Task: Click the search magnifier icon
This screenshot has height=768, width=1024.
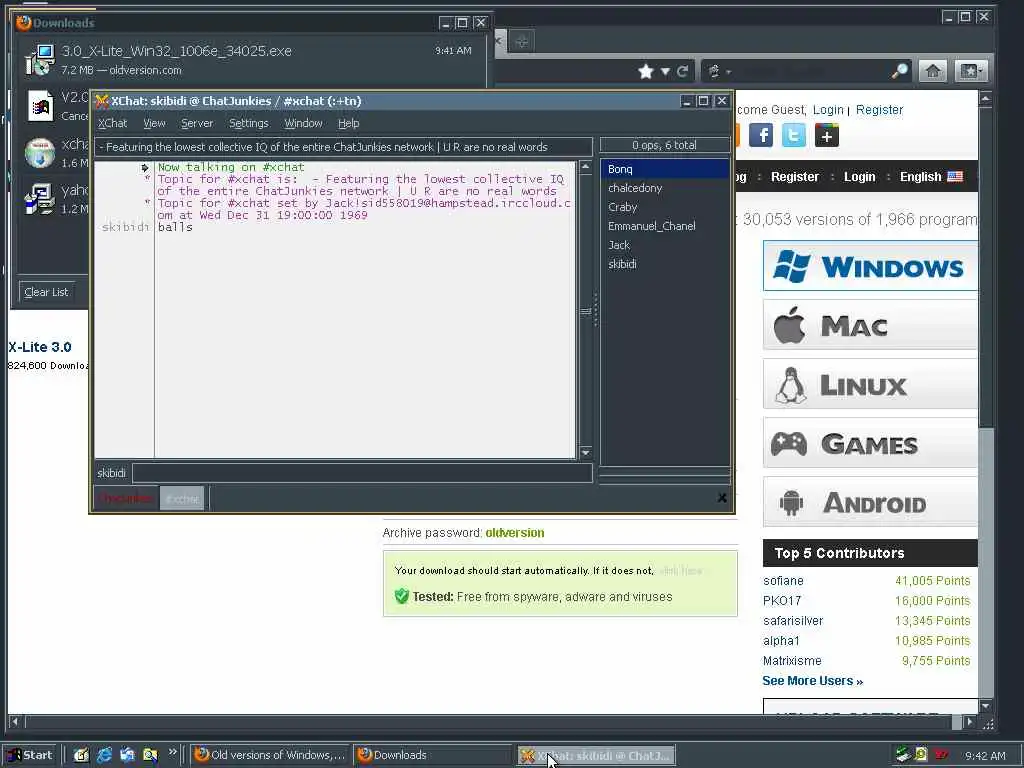Action: click(900, 71)
